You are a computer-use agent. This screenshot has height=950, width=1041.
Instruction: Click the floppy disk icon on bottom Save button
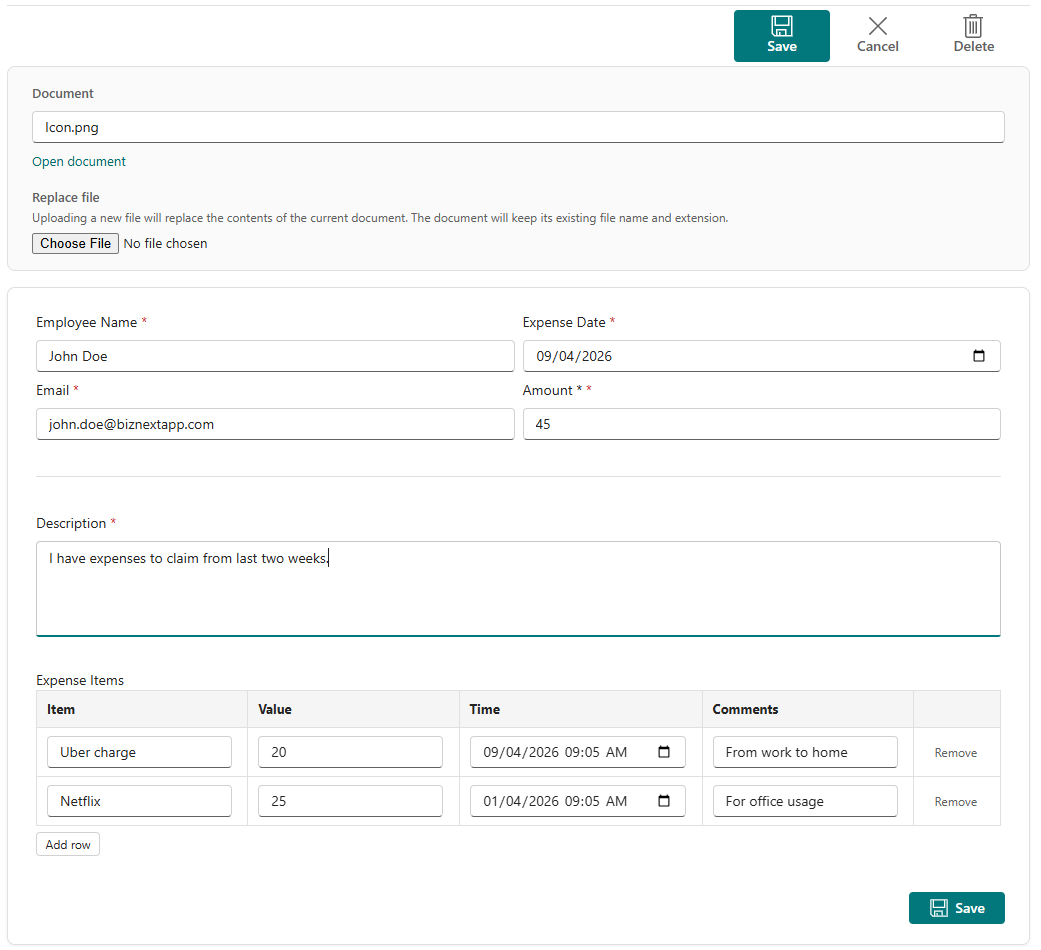[x=939, y=907]
